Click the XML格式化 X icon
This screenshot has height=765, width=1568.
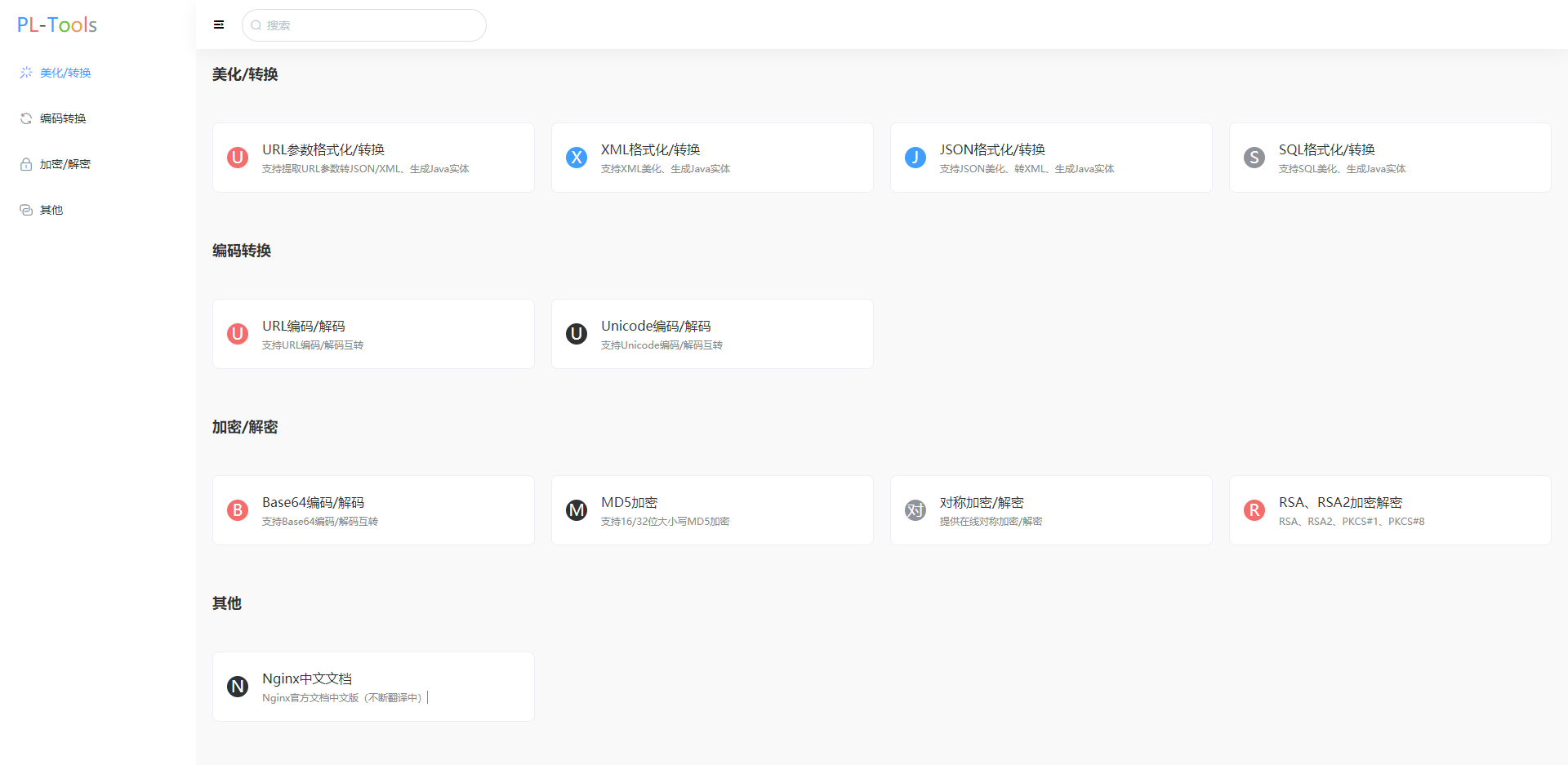[577, 158]
